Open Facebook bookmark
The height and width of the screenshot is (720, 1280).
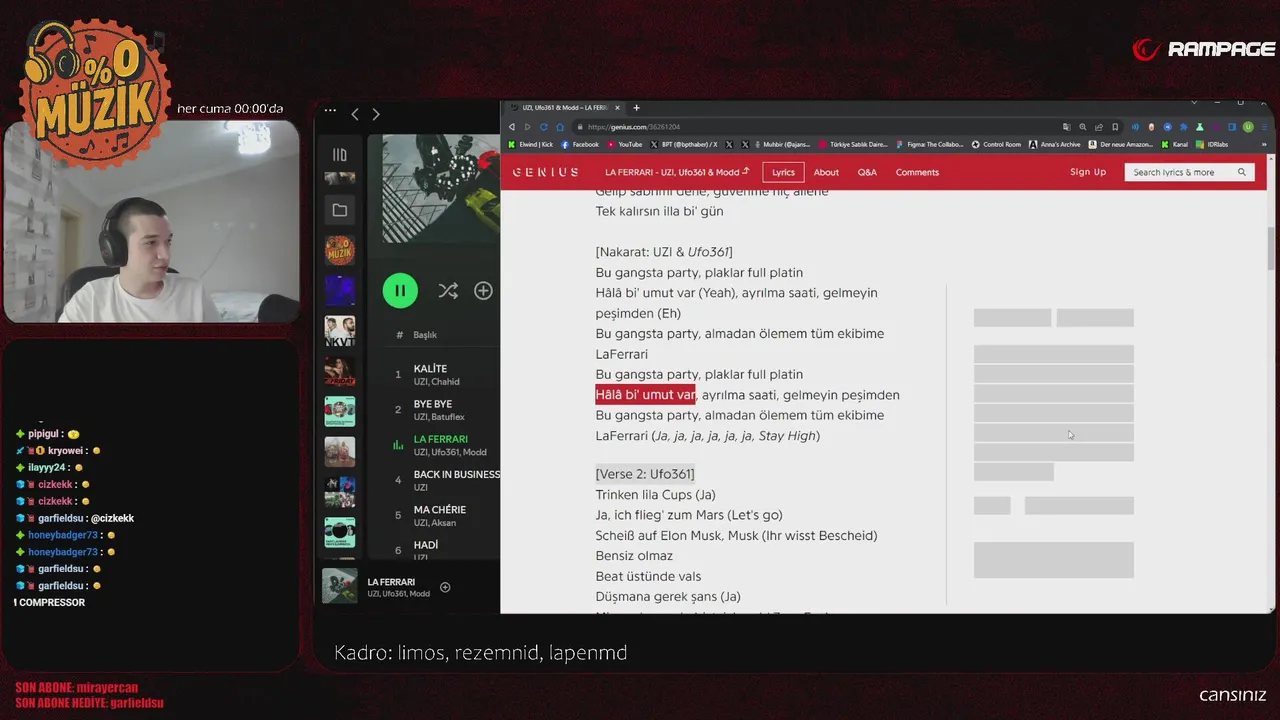click(580, 144)
